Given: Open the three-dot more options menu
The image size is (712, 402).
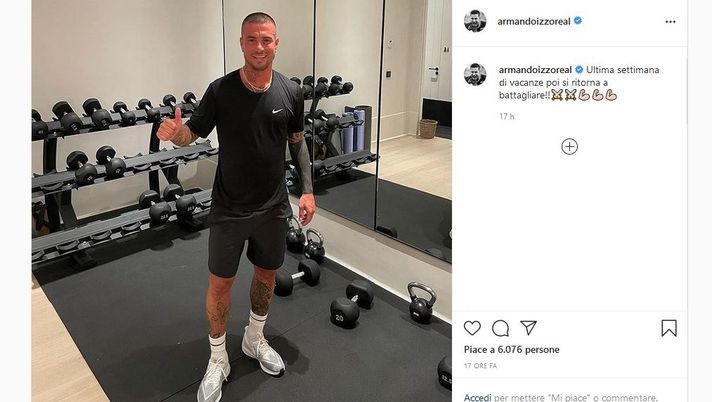Looking at the screenshot, I should (x=670, y=22).
